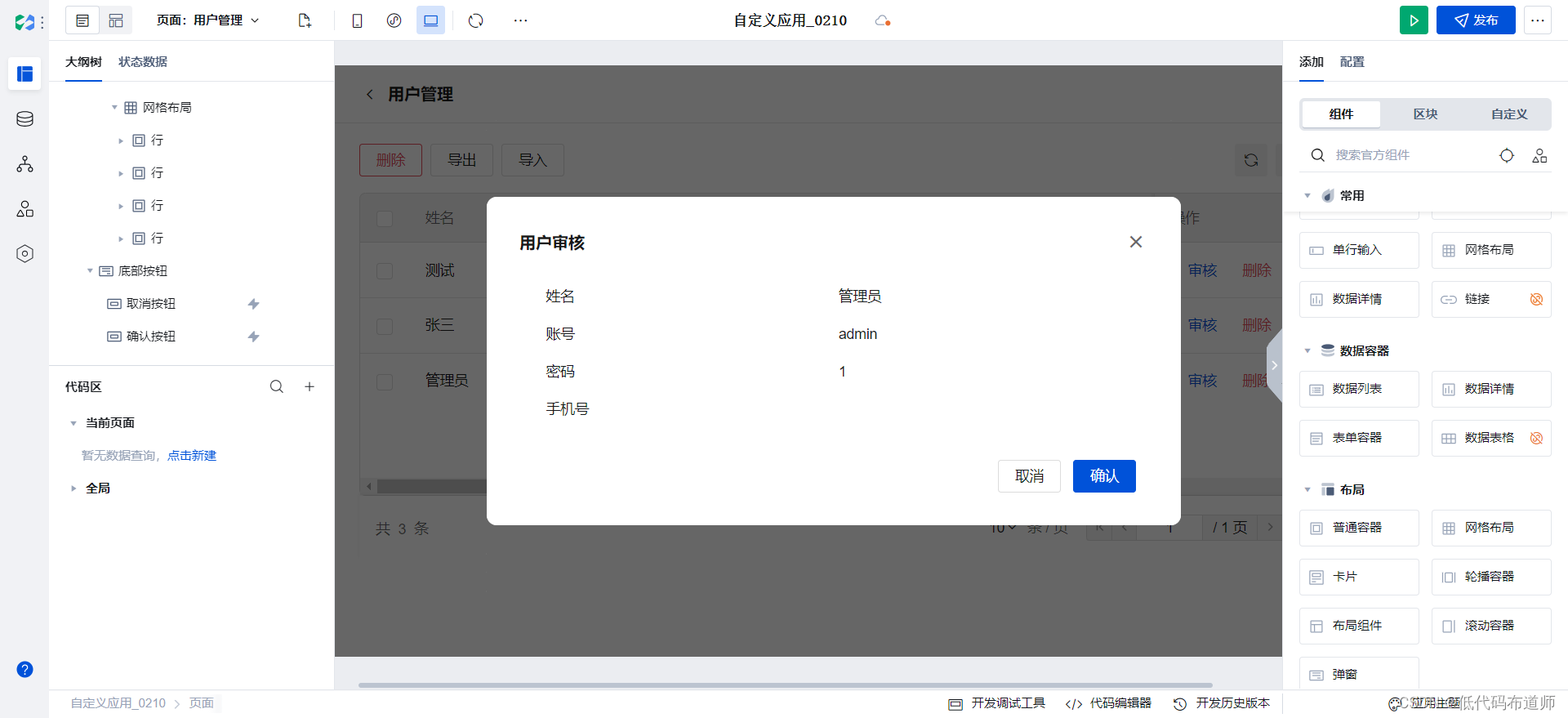Click the 发布 publish button
1568x718 pixels.
click(1476, 20)
